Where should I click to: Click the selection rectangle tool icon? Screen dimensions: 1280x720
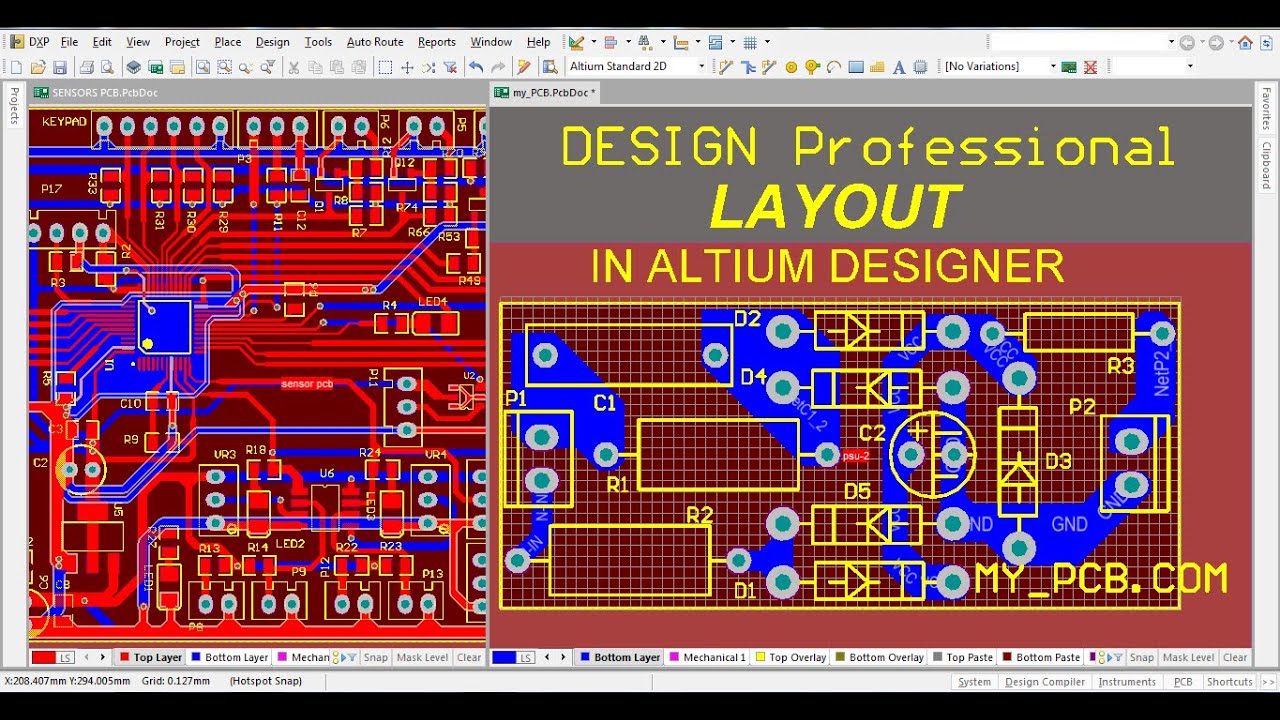point(385,67)
